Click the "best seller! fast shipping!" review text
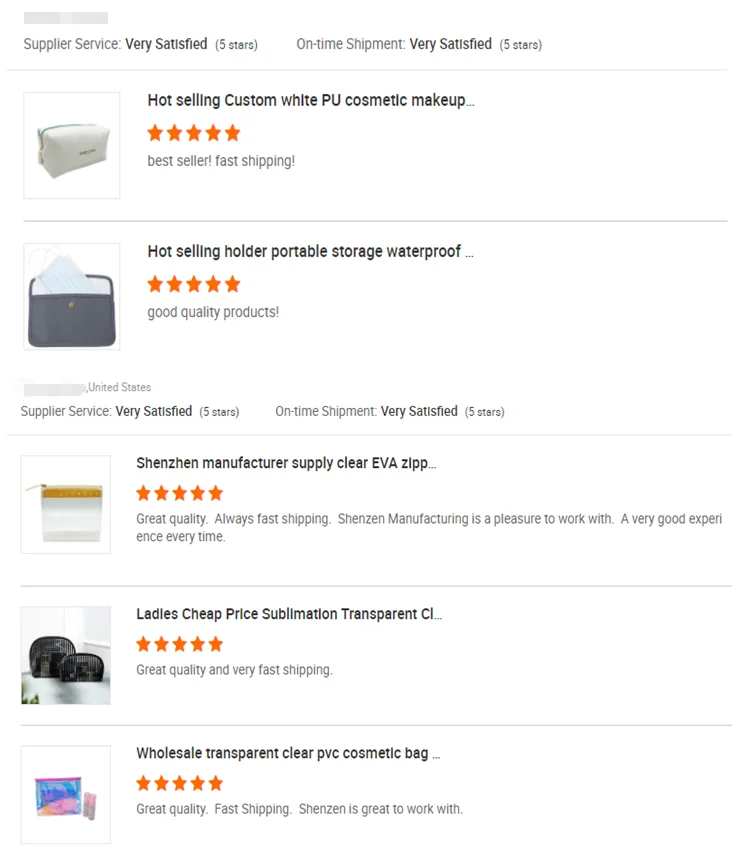The image size is (750, 855). coord(221,161)
